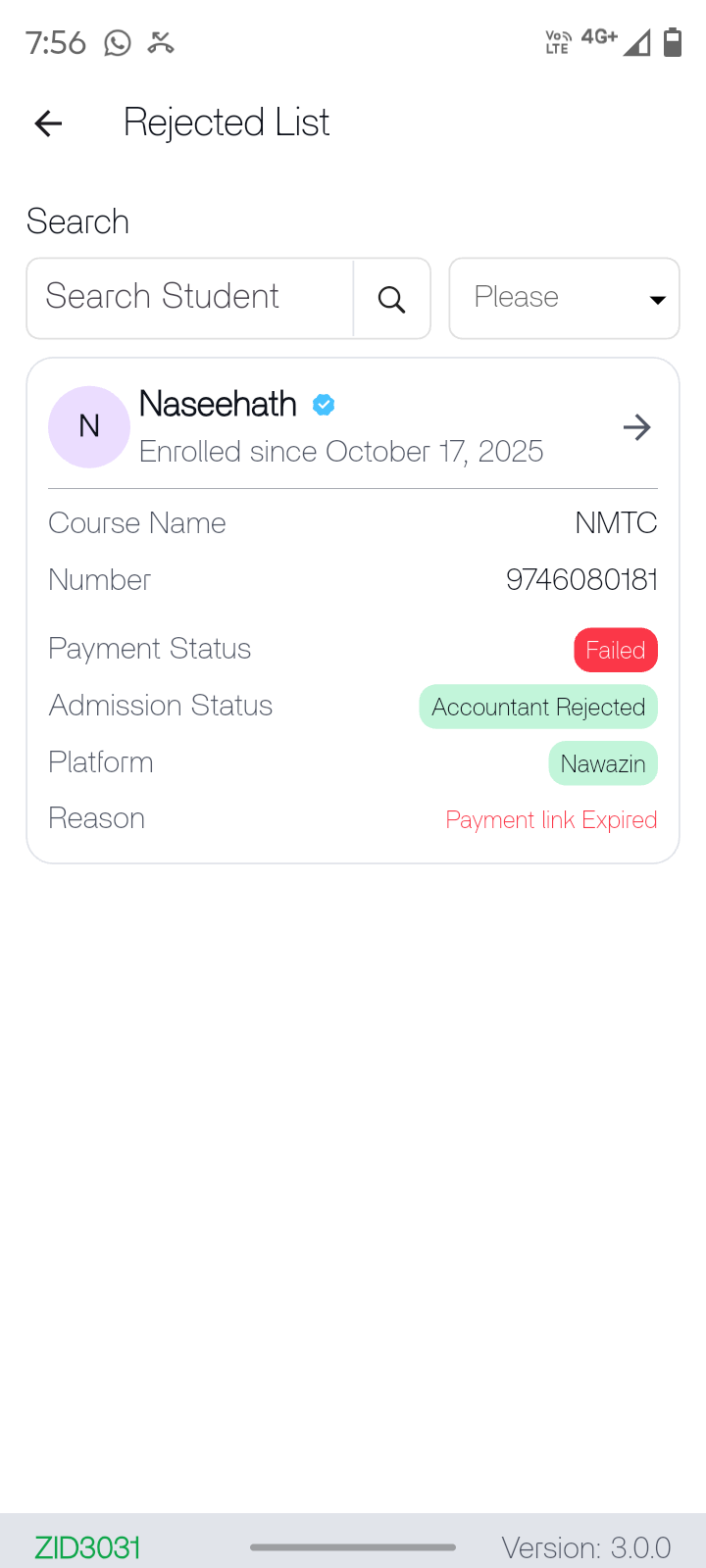Tap the Payment link Expired reason
706x1568 pixels.
[551, 819]
